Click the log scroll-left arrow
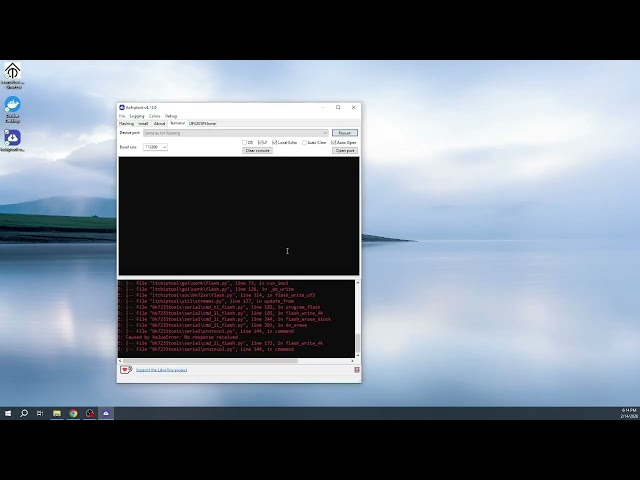Image resolution: width=640 pixels, height=480 pixels. pos(120,361)
